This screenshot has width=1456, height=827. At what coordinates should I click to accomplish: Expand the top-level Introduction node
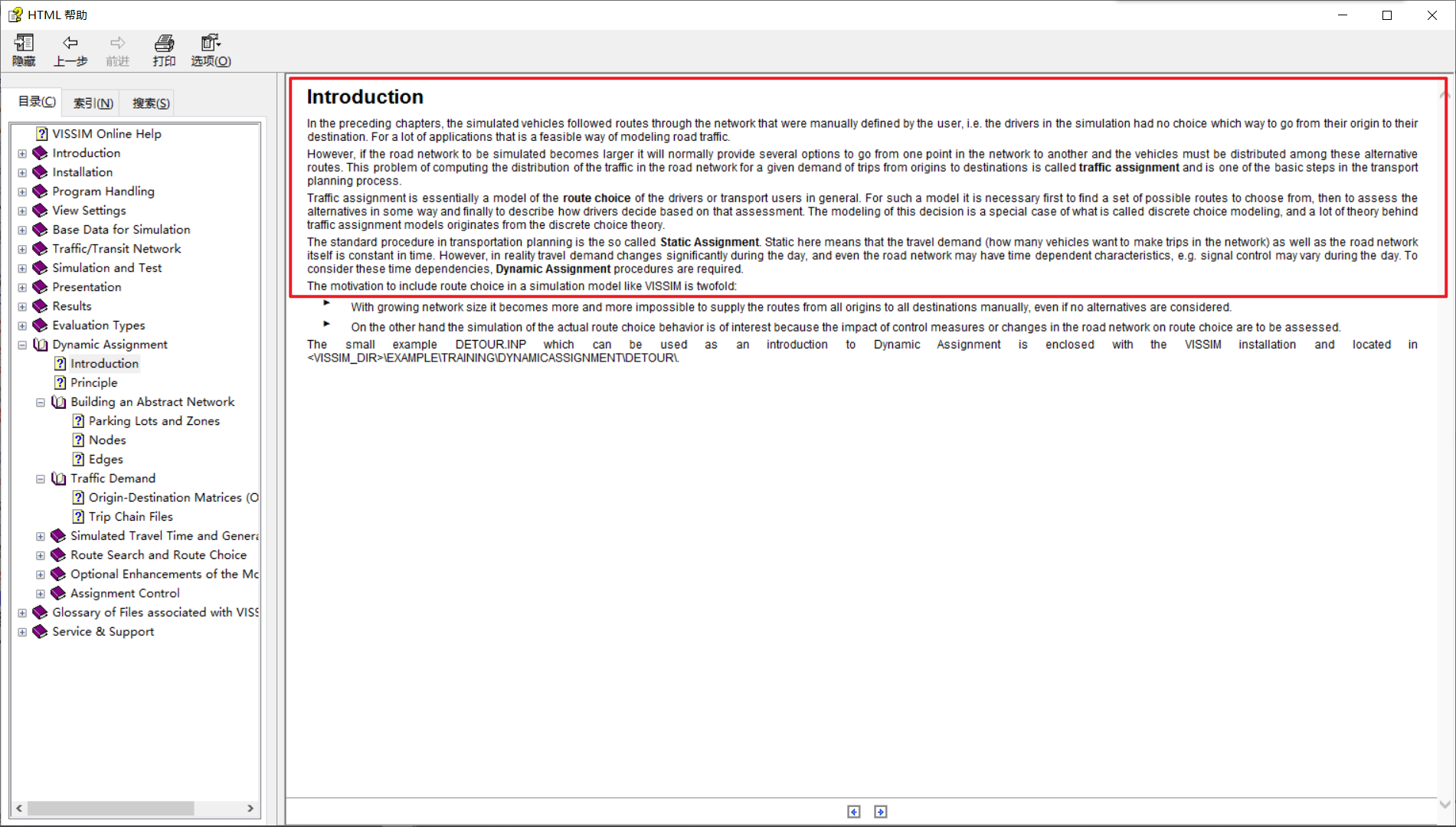click(22, 154)
